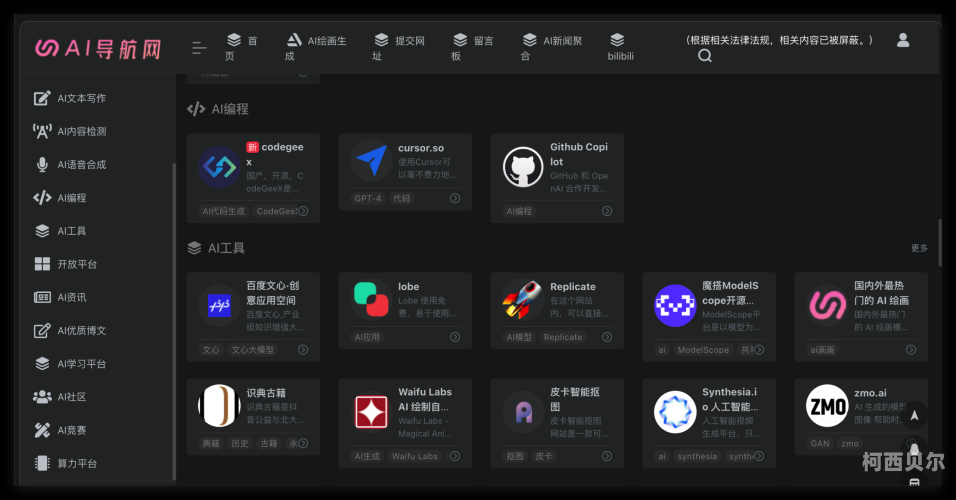Viewport: 956px width, 500px height.
Task: Click AI文本写作 sidebar edit icon
Action: (x=41, y=98)
